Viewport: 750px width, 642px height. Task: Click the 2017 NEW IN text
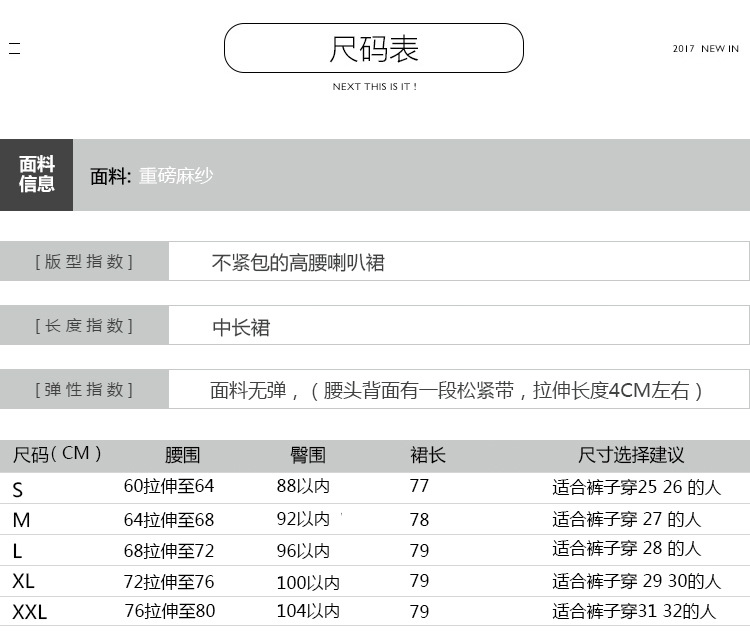point(705,49)
